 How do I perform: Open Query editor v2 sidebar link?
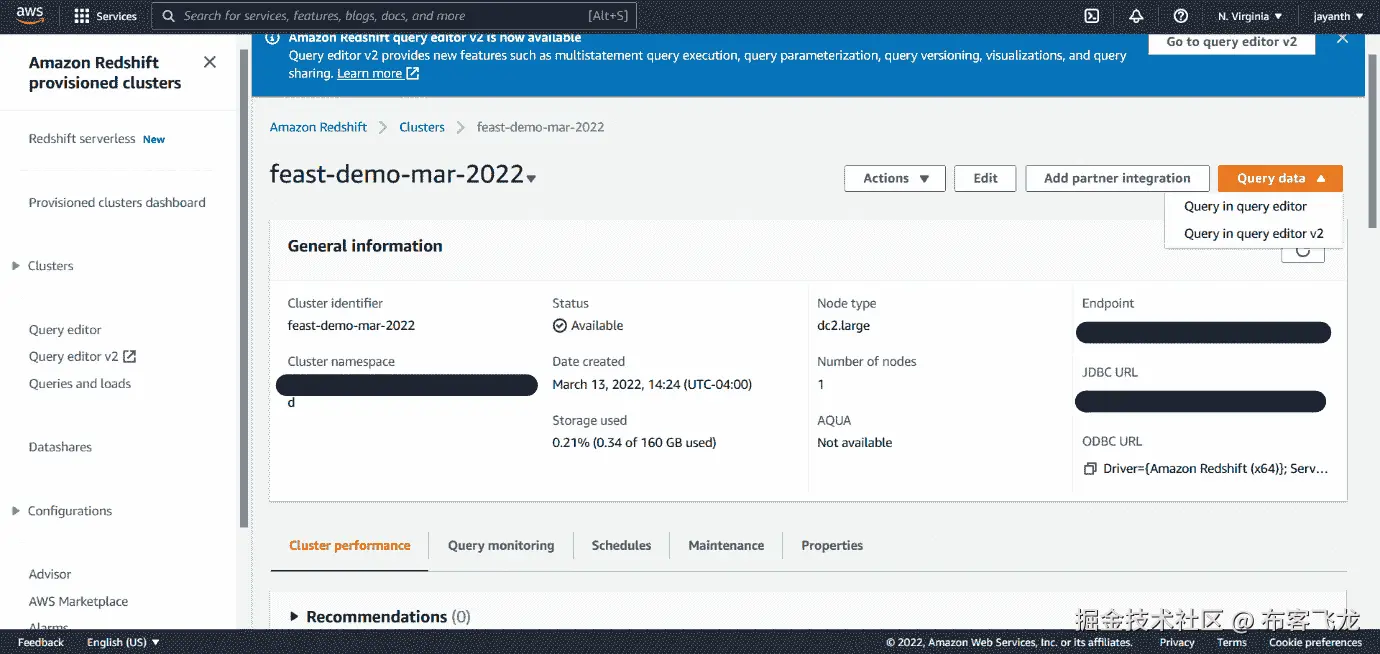82,357
